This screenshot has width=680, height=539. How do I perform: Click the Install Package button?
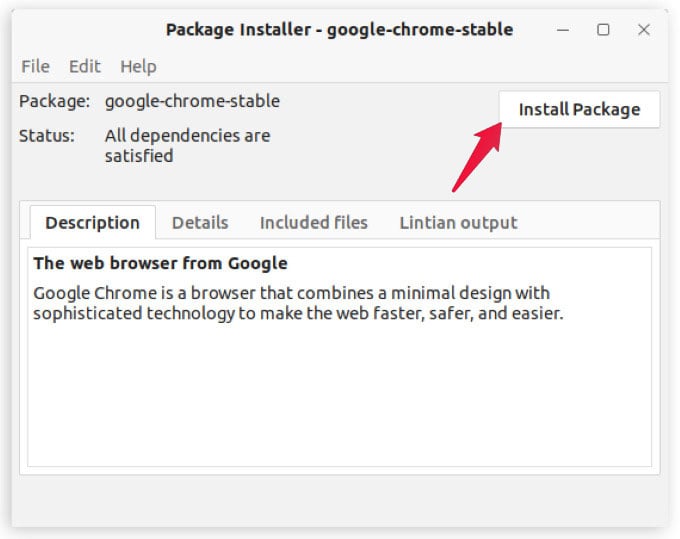pyautogui.click(x=579, y=109)
